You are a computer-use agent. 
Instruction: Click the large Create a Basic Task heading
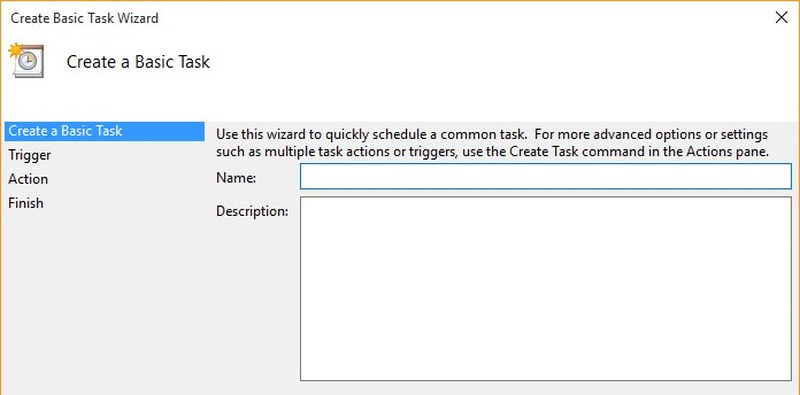tap(138, 62)
